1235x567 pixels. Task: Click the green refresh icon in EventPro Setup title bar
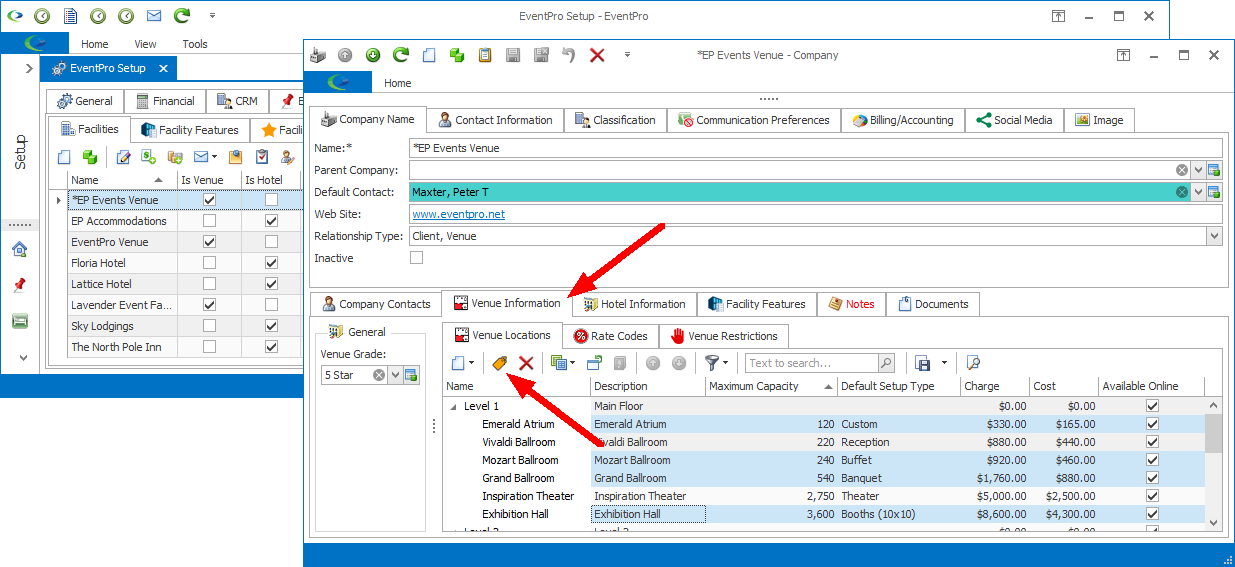point(181,16)
